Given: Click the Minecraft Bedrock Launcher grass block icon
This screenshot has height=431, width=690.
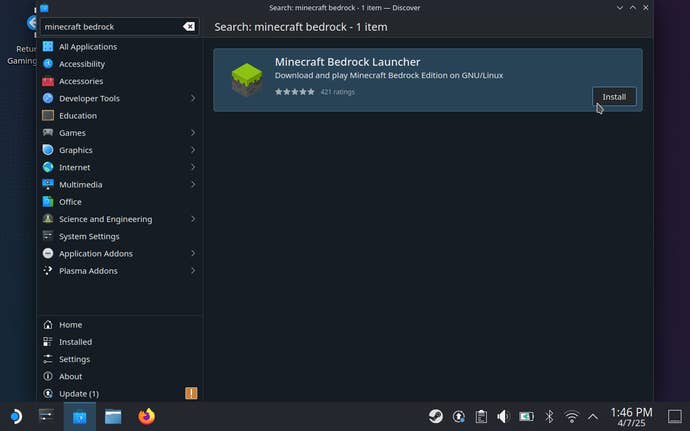Looking at the screenshot, I should [247, 80].
